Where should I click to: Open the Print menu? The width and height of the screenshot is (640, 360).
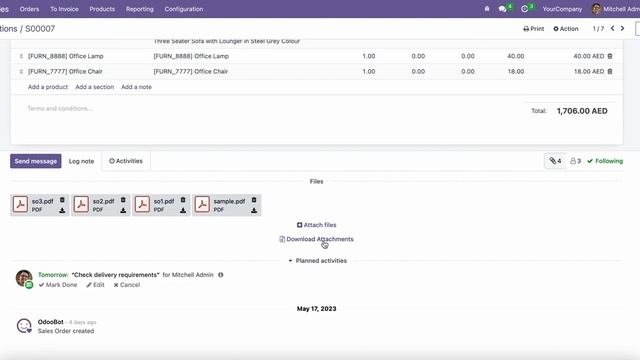click(x=533, y=29)
